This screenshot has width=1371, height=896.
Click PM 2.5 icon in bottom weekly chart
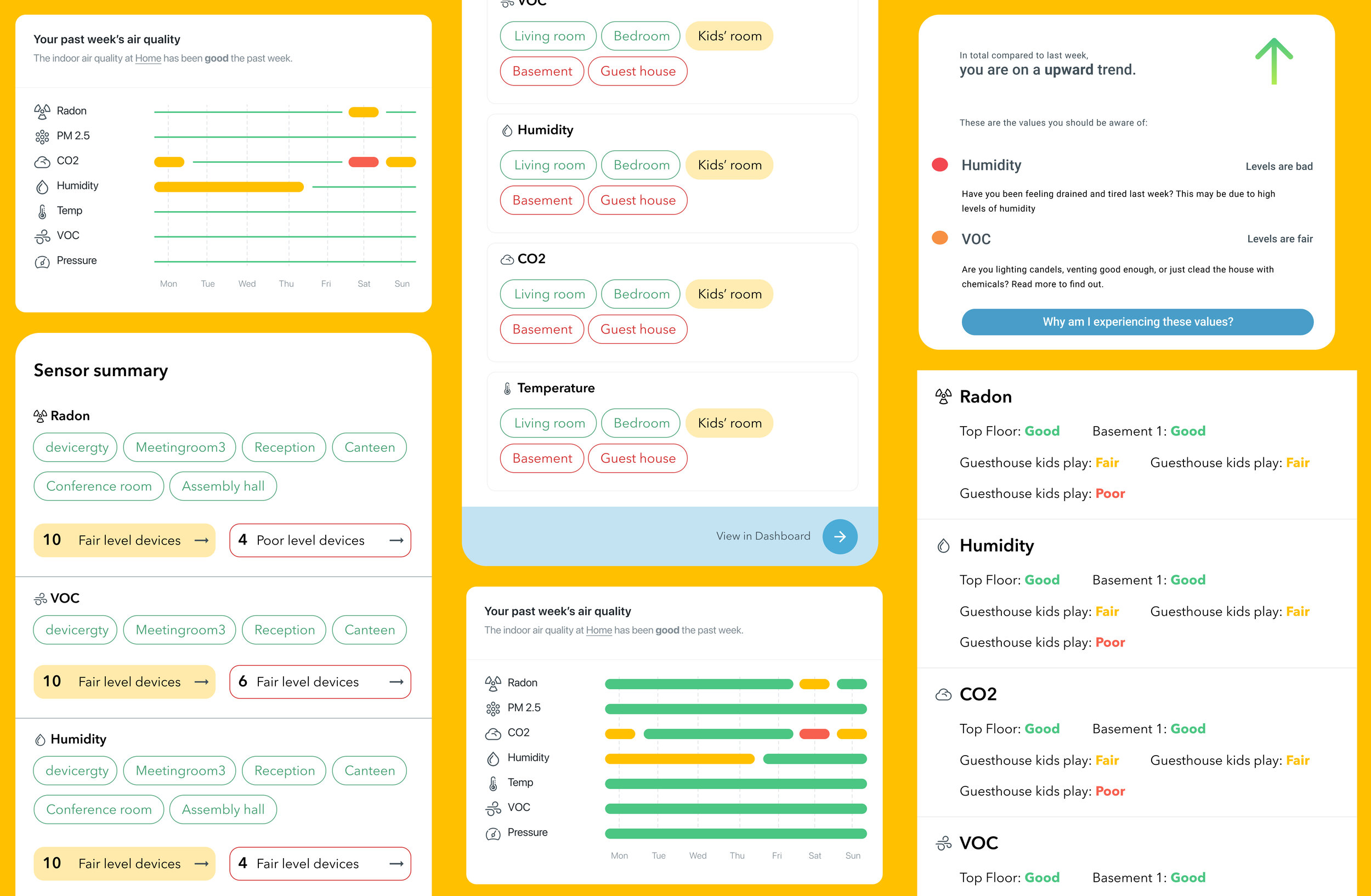(493, 708)
